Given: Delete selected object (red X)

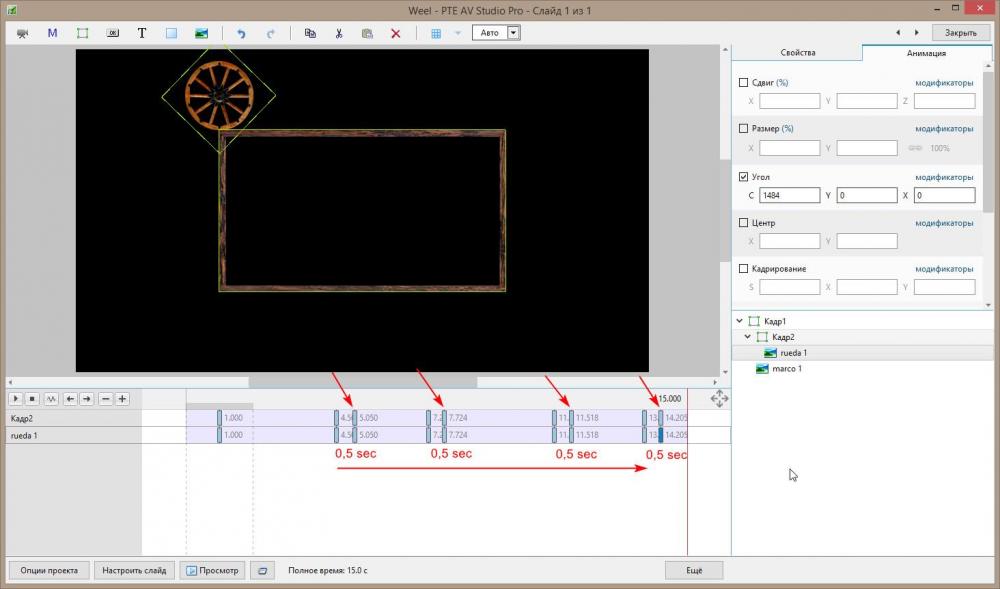Looking at the screenshot, I should (x=396, y=33).
